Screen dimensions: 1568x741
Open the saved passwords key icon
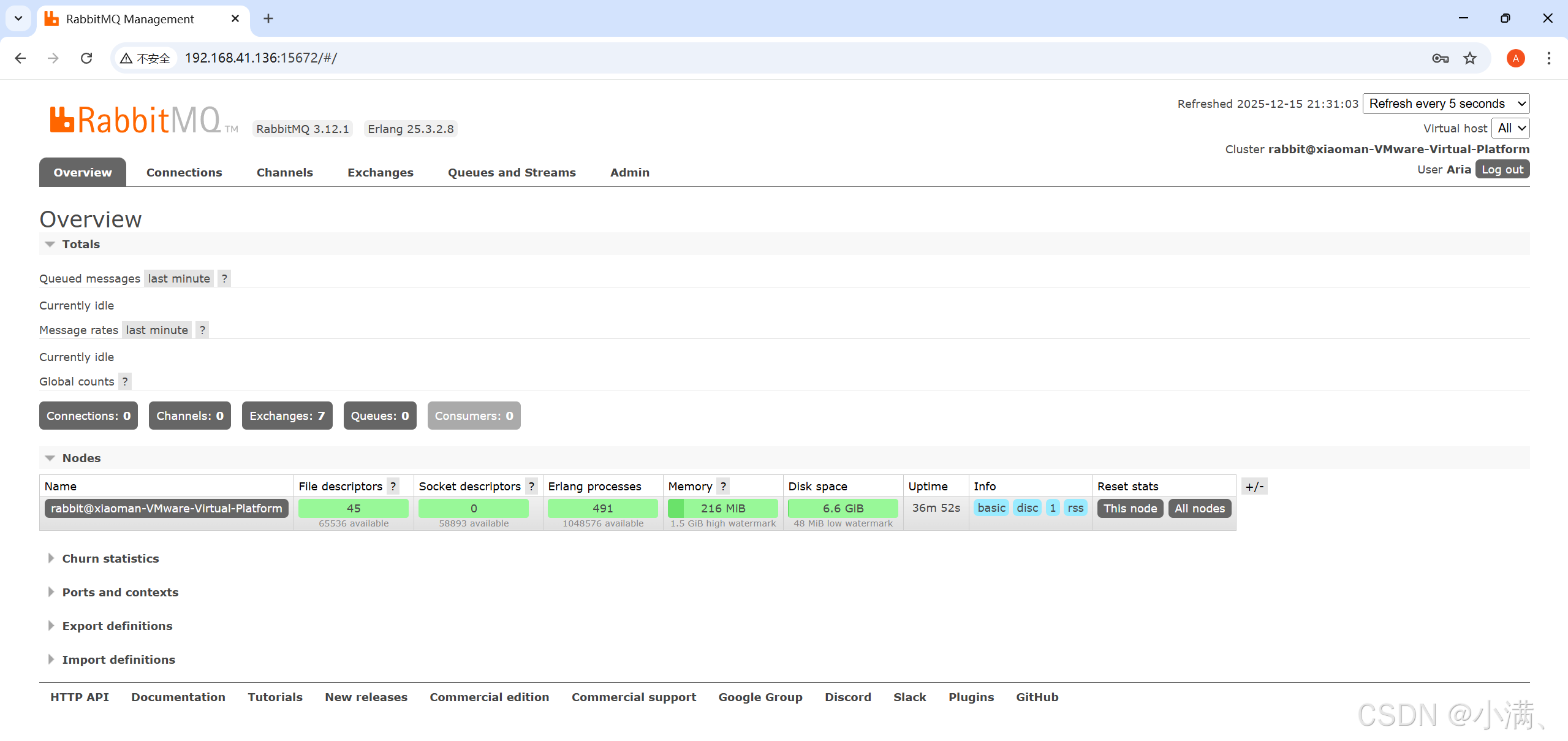click(x=1440, y=58)
